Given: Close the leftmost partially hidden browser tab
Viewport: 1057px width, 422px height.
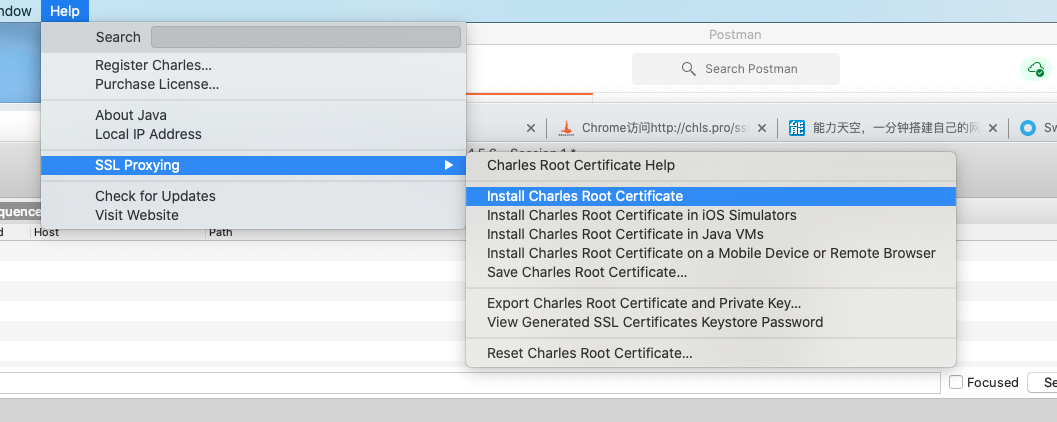Looking at the screenshot, I should pos(531,128).
